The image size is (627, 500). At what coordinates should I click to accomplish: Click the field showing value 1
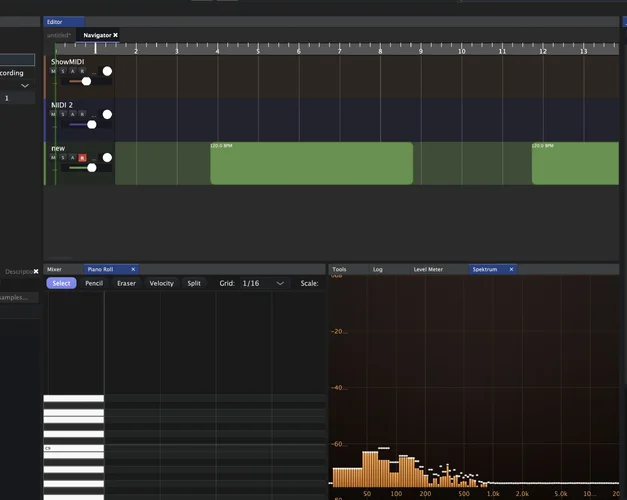point(17,98)
